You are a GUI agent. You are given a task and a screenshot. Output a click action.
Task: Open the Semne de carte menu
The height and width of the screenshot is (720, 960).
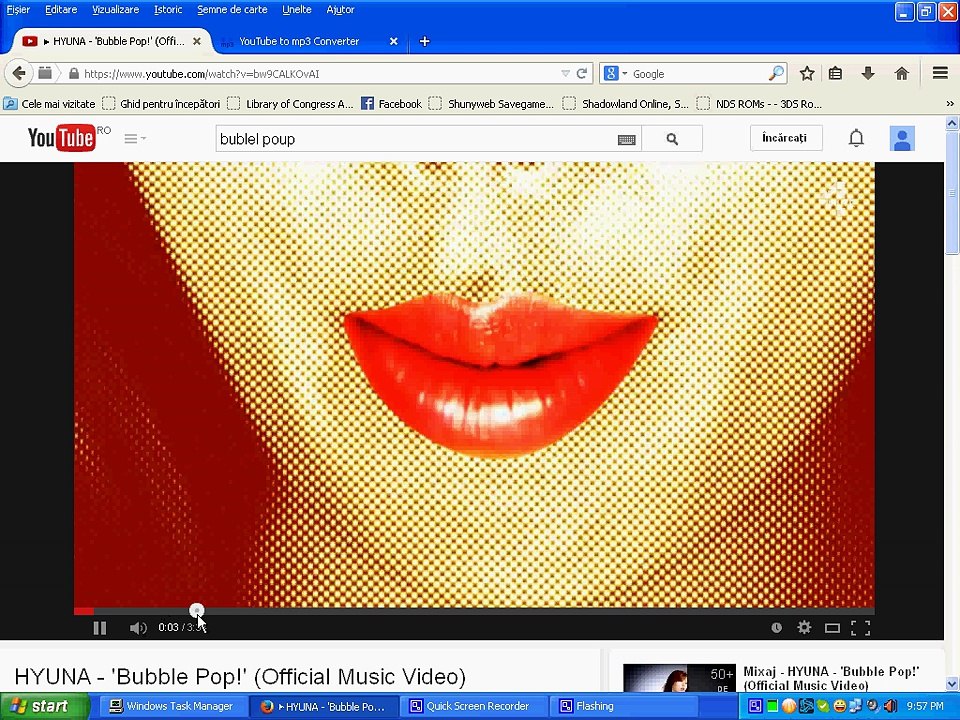[x=232, y=10]
